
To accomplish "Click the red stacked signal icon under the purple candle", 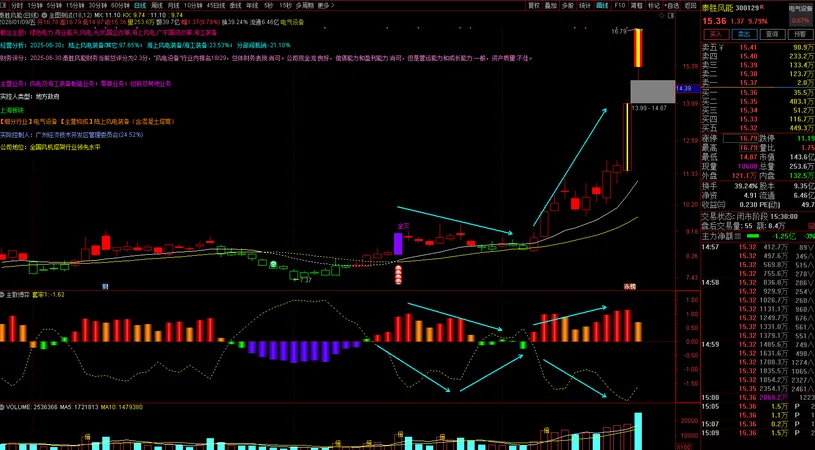I will point(397,274).
